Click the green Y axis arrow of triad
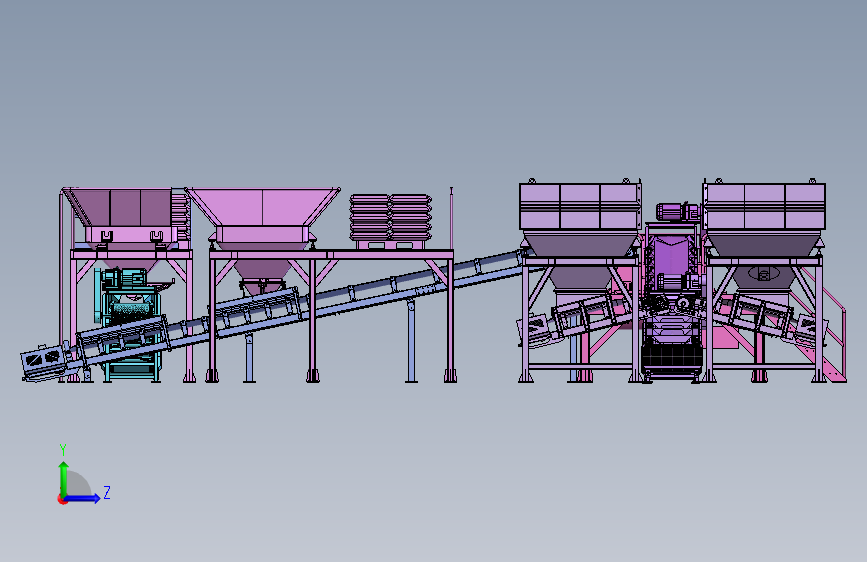 pyautogui.click(x=63, y=479)
